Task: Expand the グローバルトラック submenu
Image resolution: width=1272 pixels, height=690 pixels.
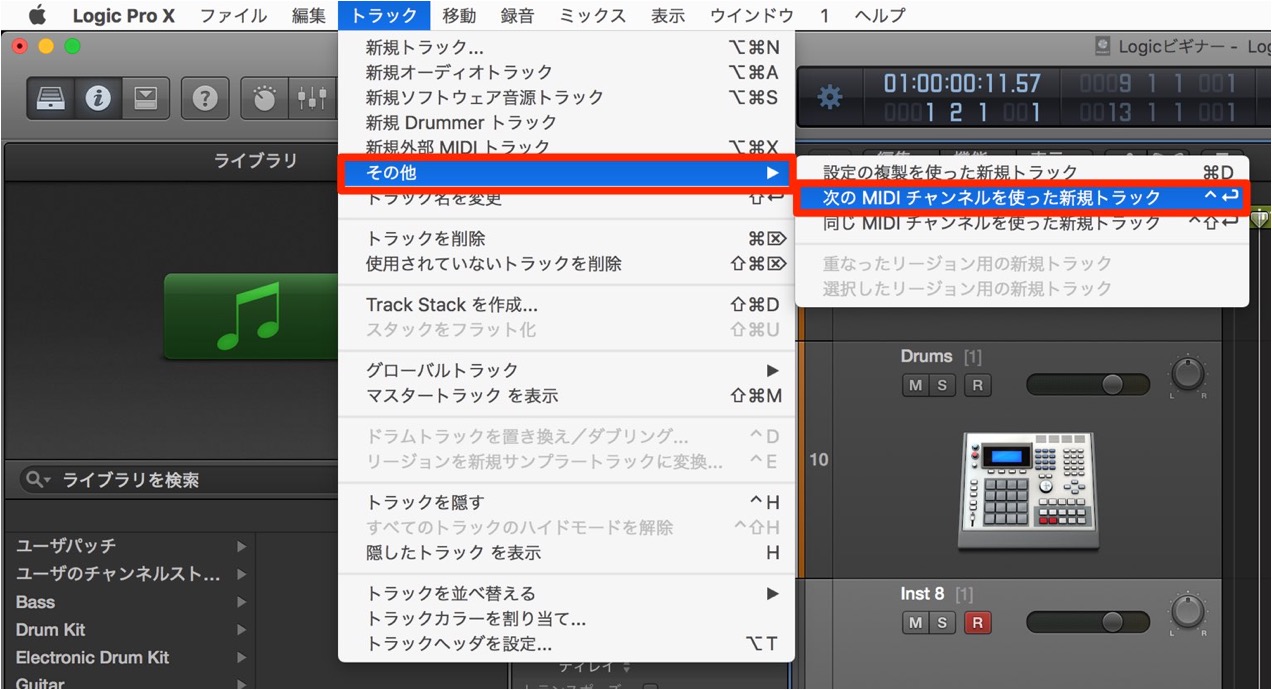Action: 566,370
